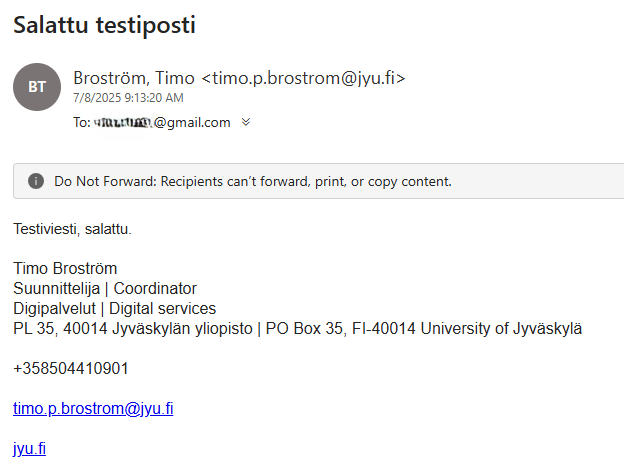Click Timo Broström name in signature
The image size is (624, 465).
click(x=65, y=268)
